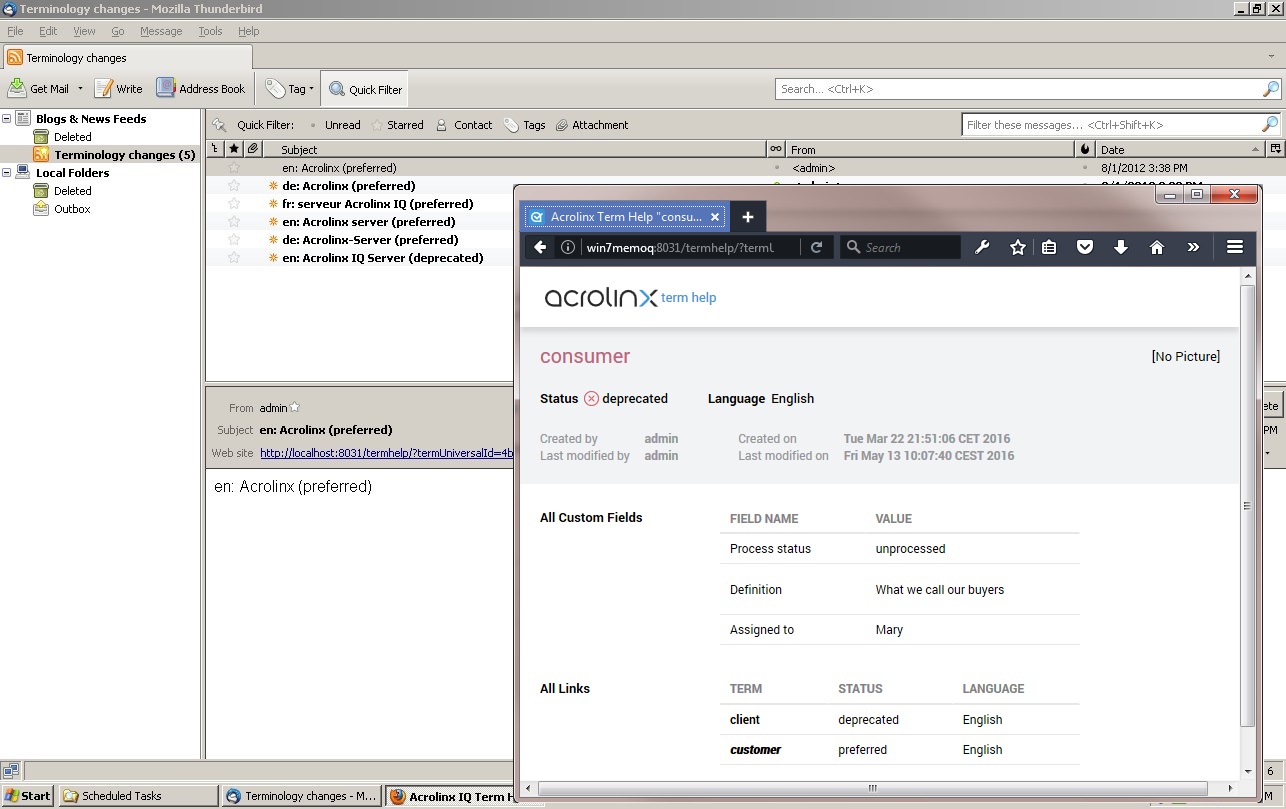This screenshot has width=1286, height=809.
Task: Toggle the Quick Filter button
Action: pyautogui.click(x=365, y=89)
